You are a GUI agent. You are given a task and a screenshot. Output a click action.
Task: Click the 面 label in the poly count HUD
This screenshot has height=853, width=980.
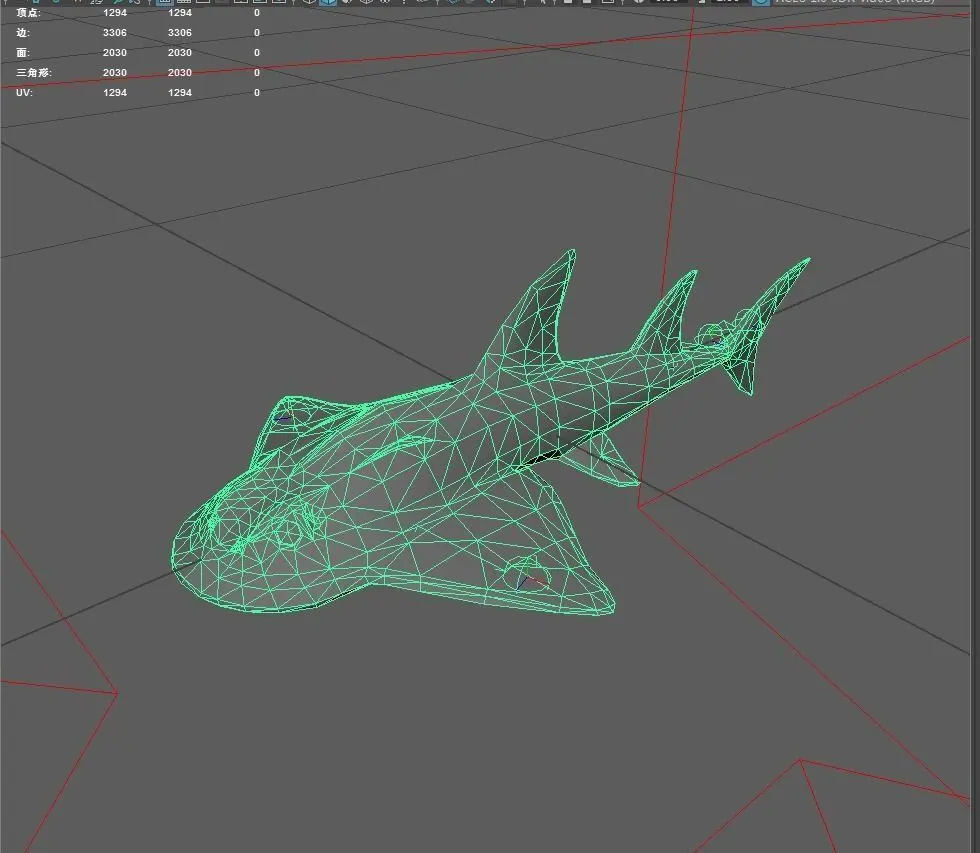[x=23, y=52]
